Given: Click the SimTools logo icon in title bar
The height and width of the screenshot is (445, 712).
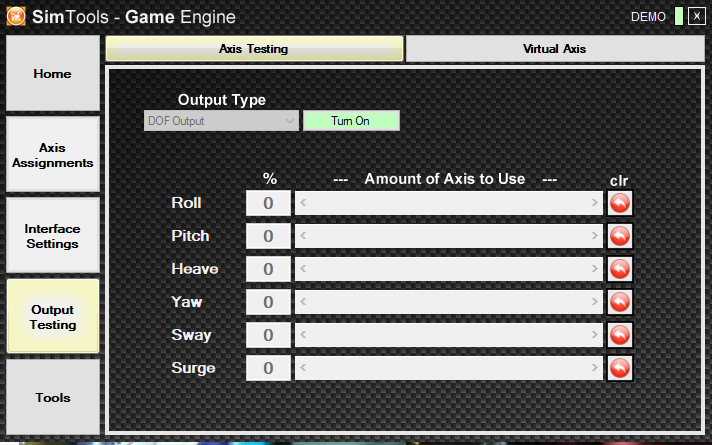Looking at the screenshot, I should pyautogui.click(x=16, y=17).
